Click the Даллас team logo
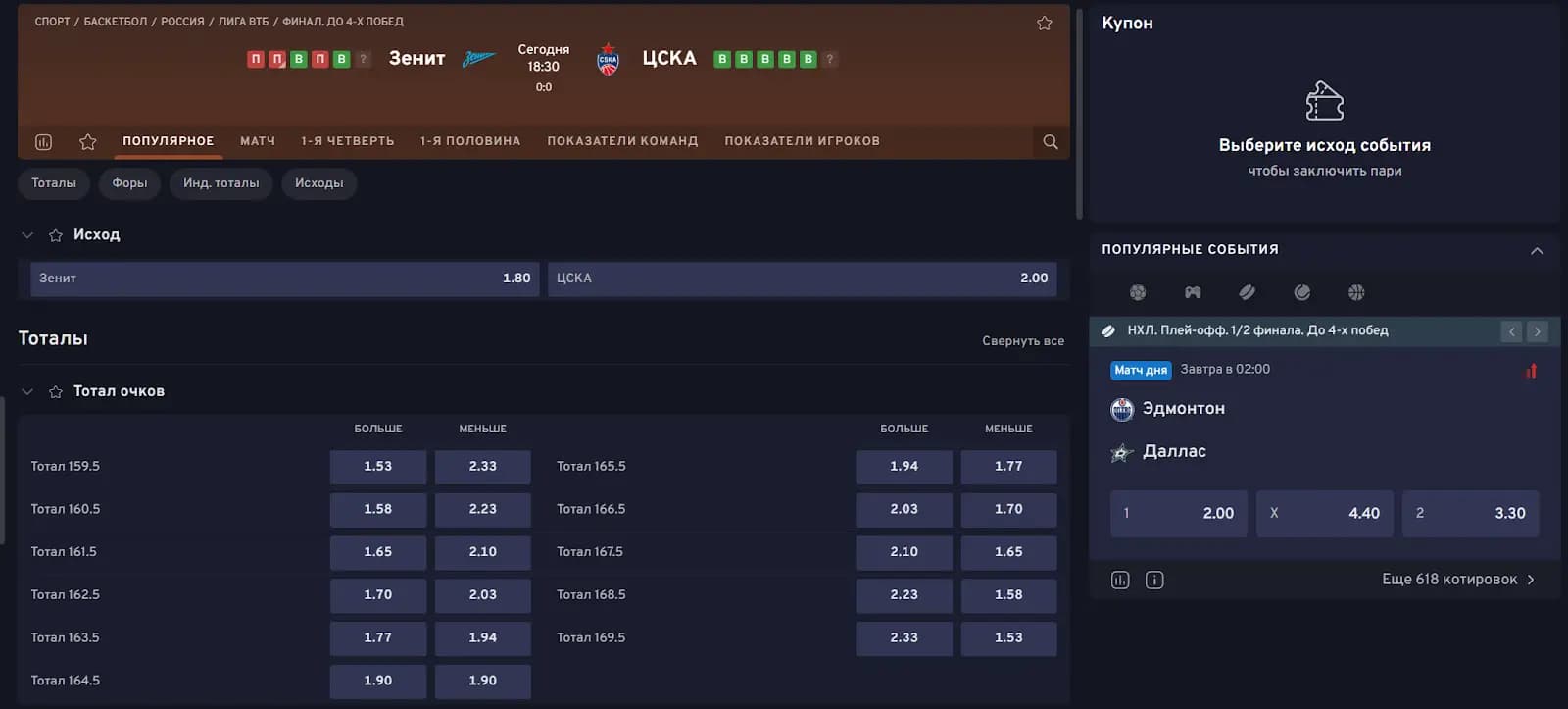Image resolution: width=1568 pixels, height=709 pixels. pos(1122,452)
